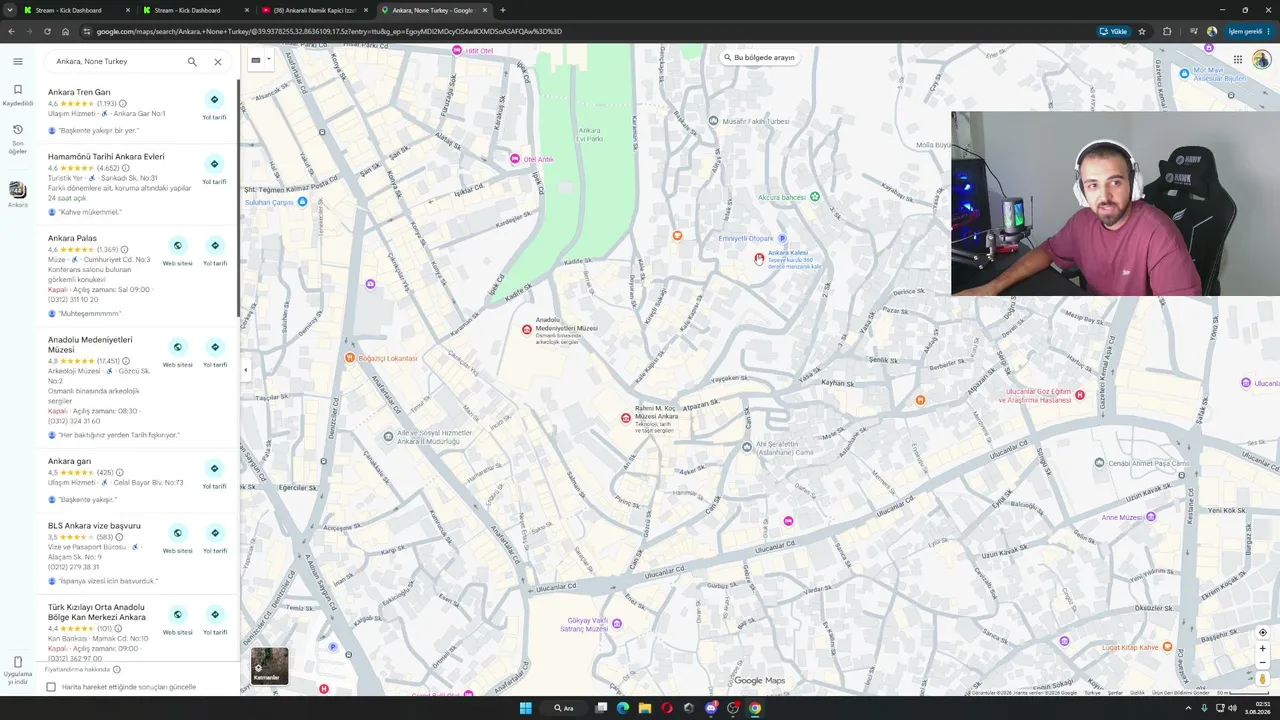Zoom in on the map
This screenshot has width=1280, height=720.
[x=1262, y=648]
